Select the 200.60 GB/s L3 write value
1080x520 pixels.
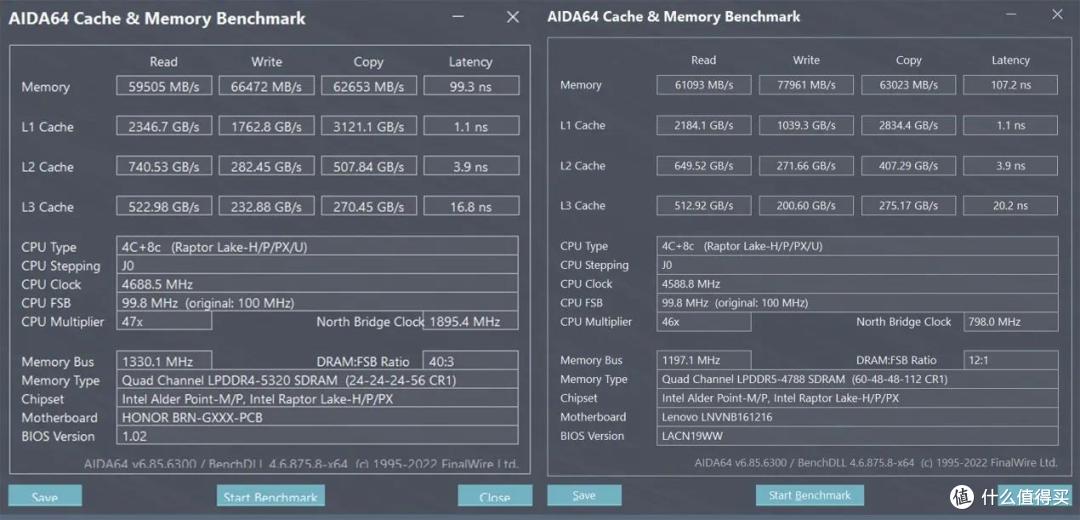(806, 205)
